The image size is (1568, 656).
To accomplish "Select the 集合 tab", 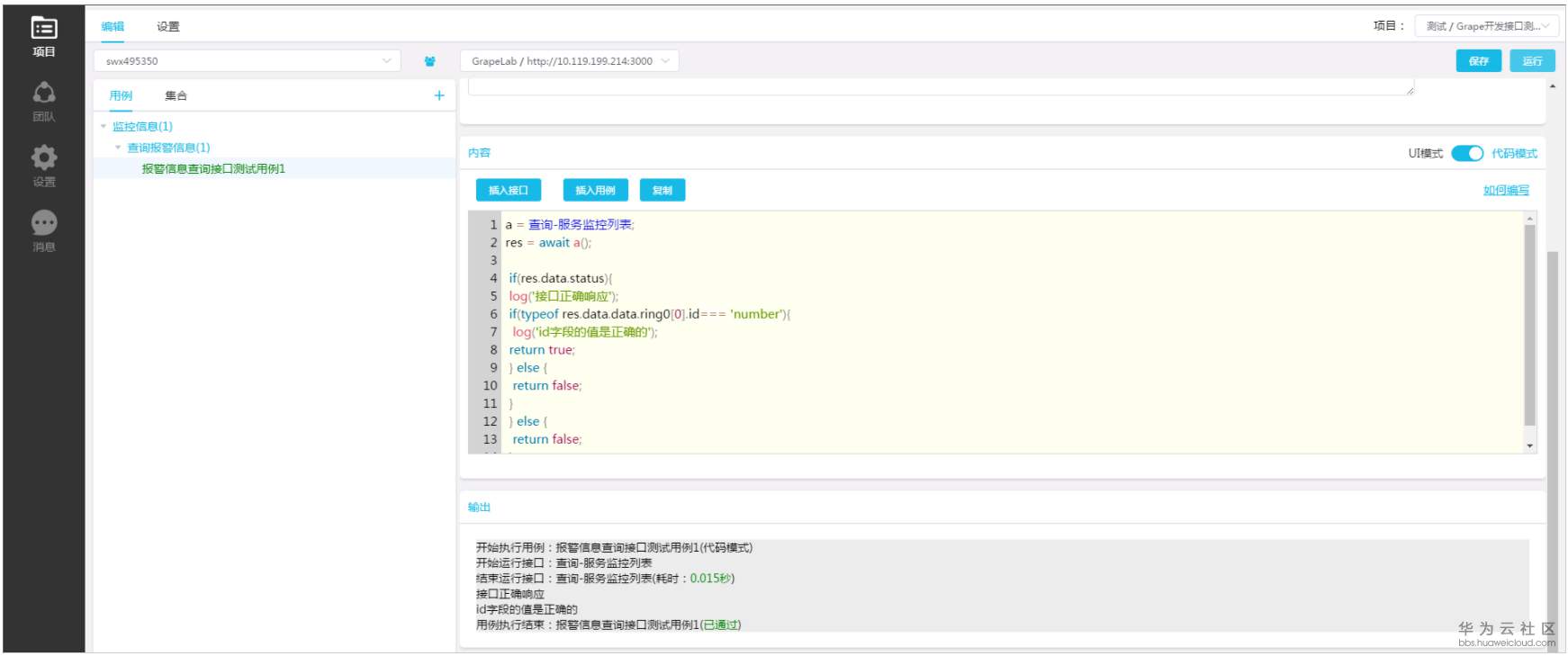I will tap(176, 95).
